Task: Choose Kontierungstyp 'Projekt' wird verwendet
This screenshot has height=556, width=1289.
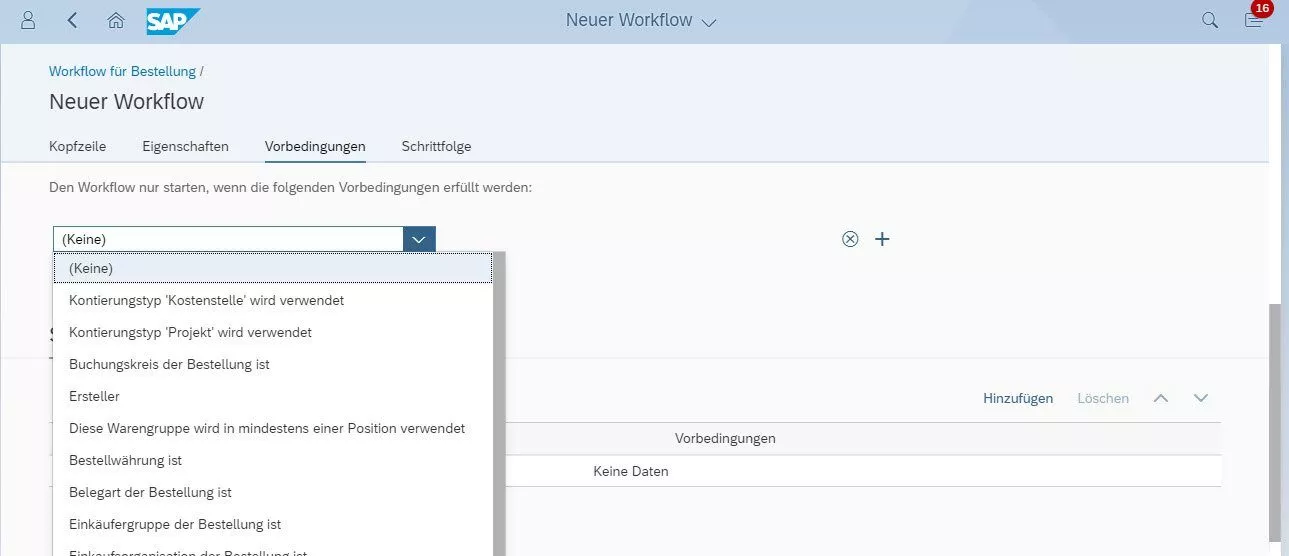Action: tap(273, 332)
